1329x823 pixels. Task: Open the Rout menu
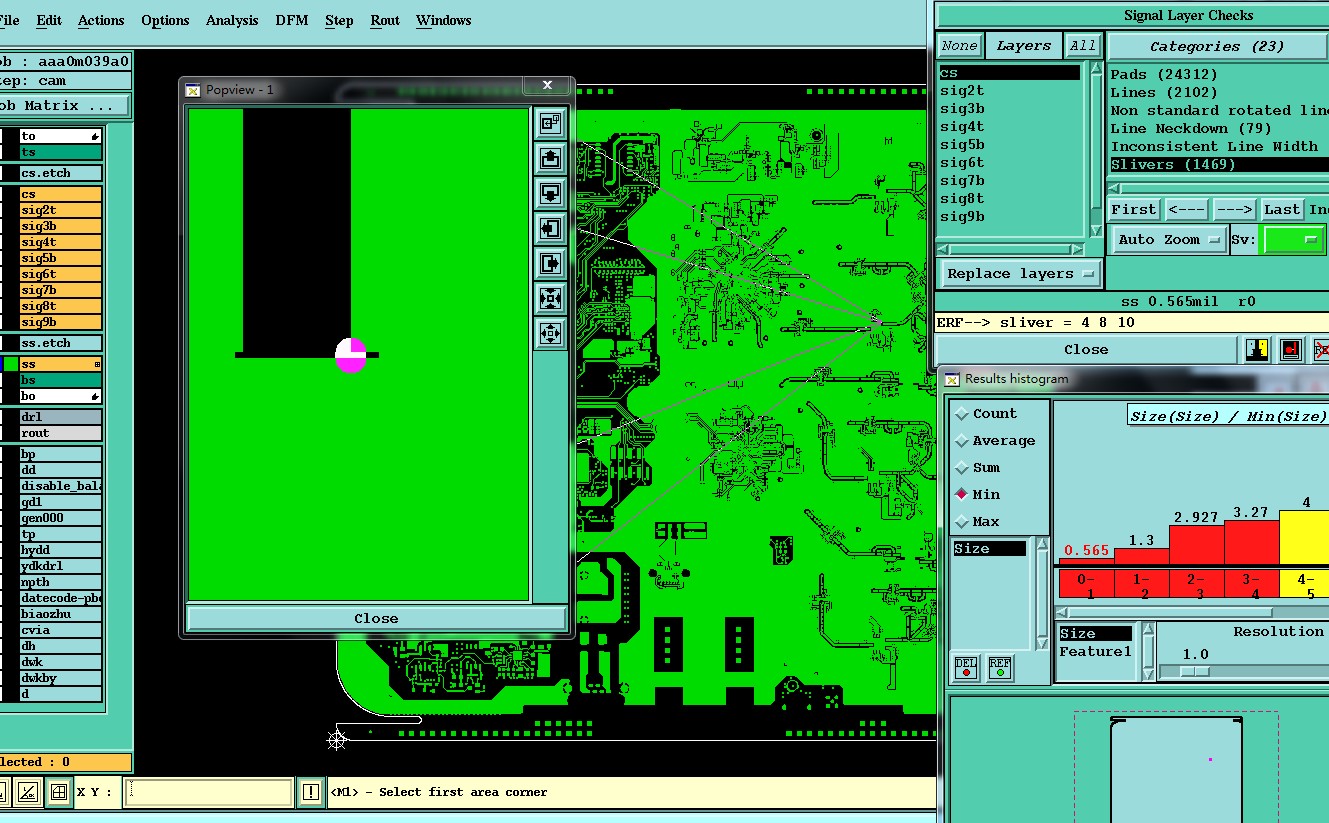[x=385, y=20]
